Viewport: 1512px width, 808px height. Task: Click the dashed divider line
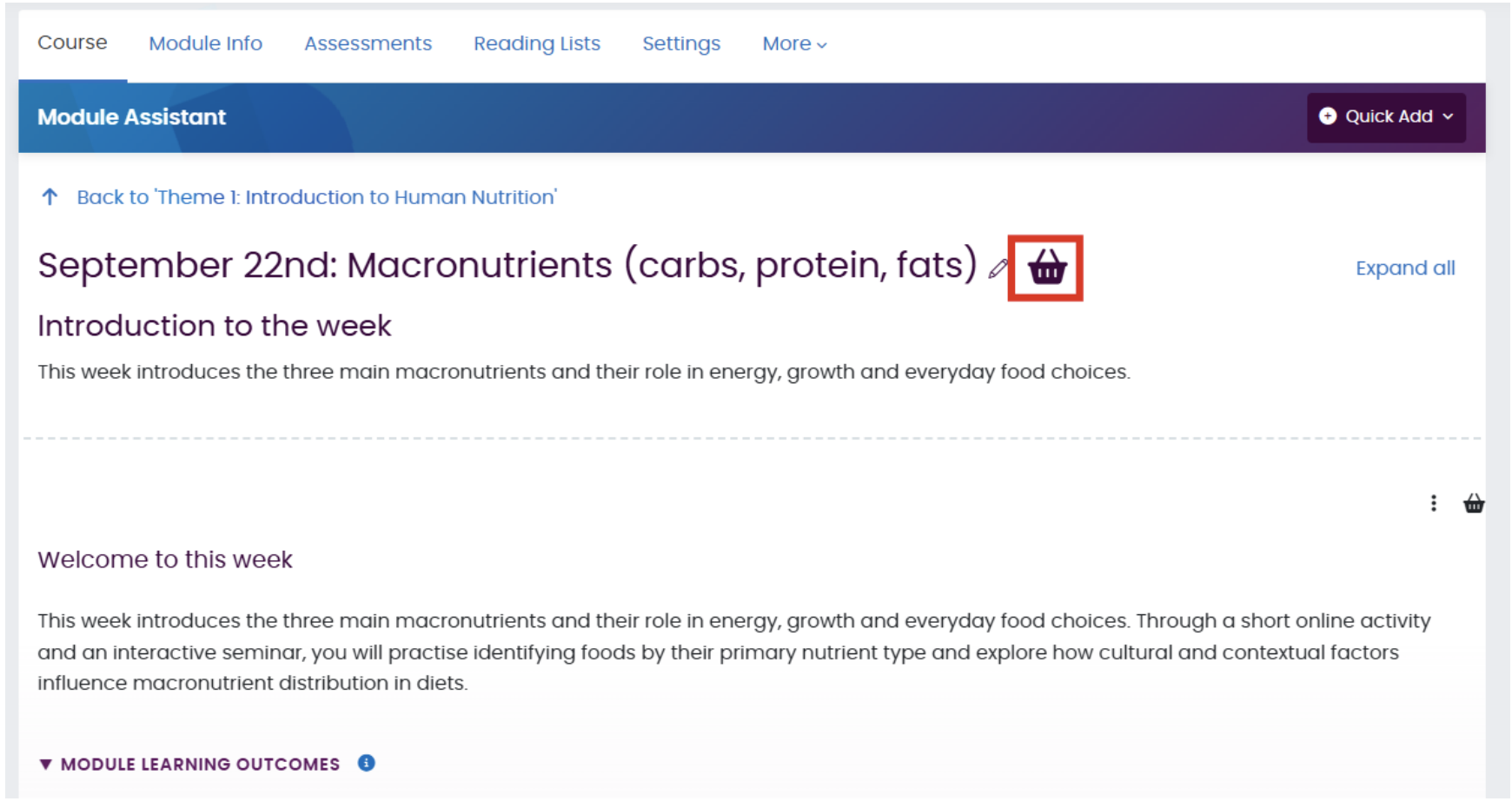[756, 439]
